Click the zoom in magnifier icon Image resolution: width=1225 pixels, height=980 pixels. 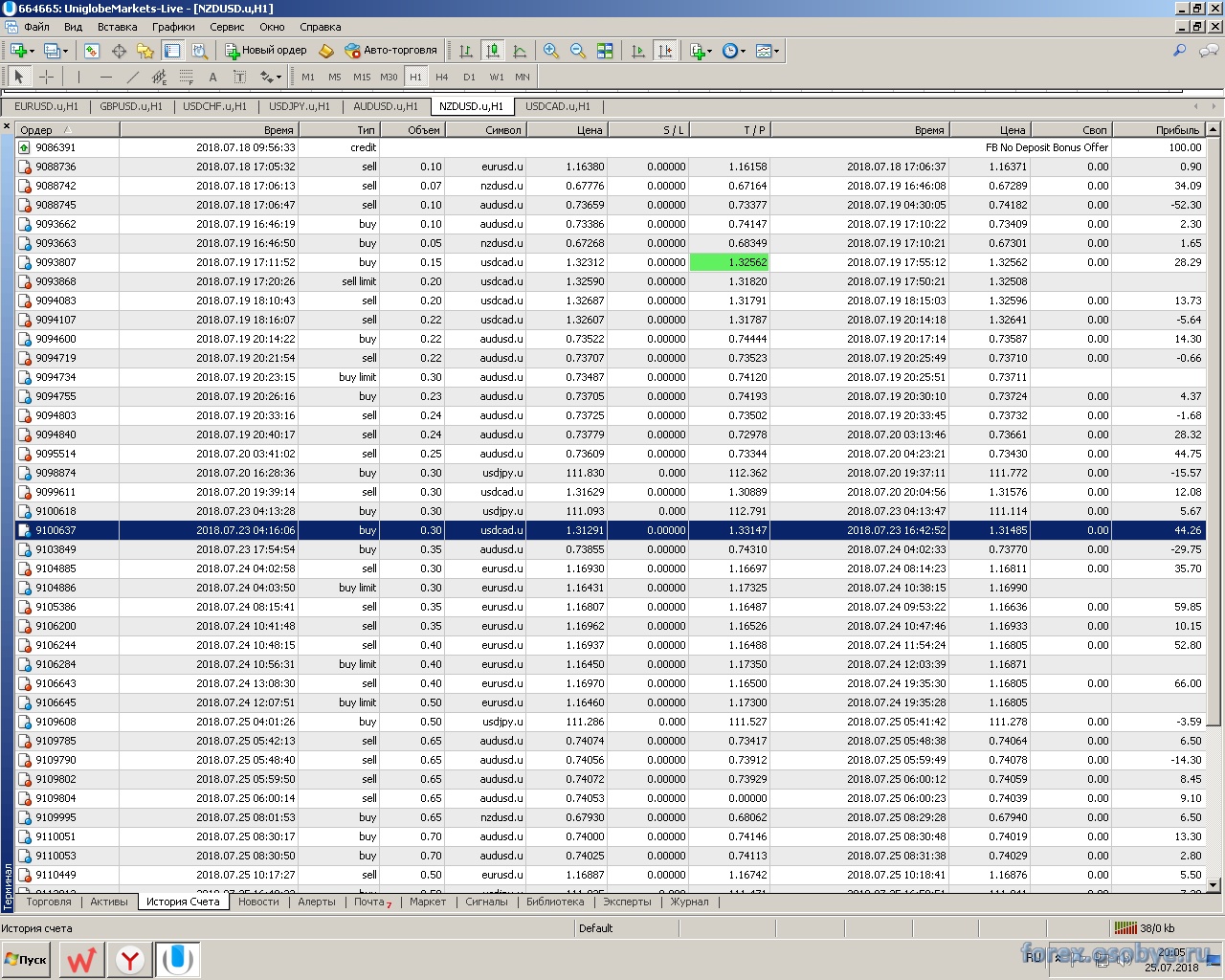(551, 51)
